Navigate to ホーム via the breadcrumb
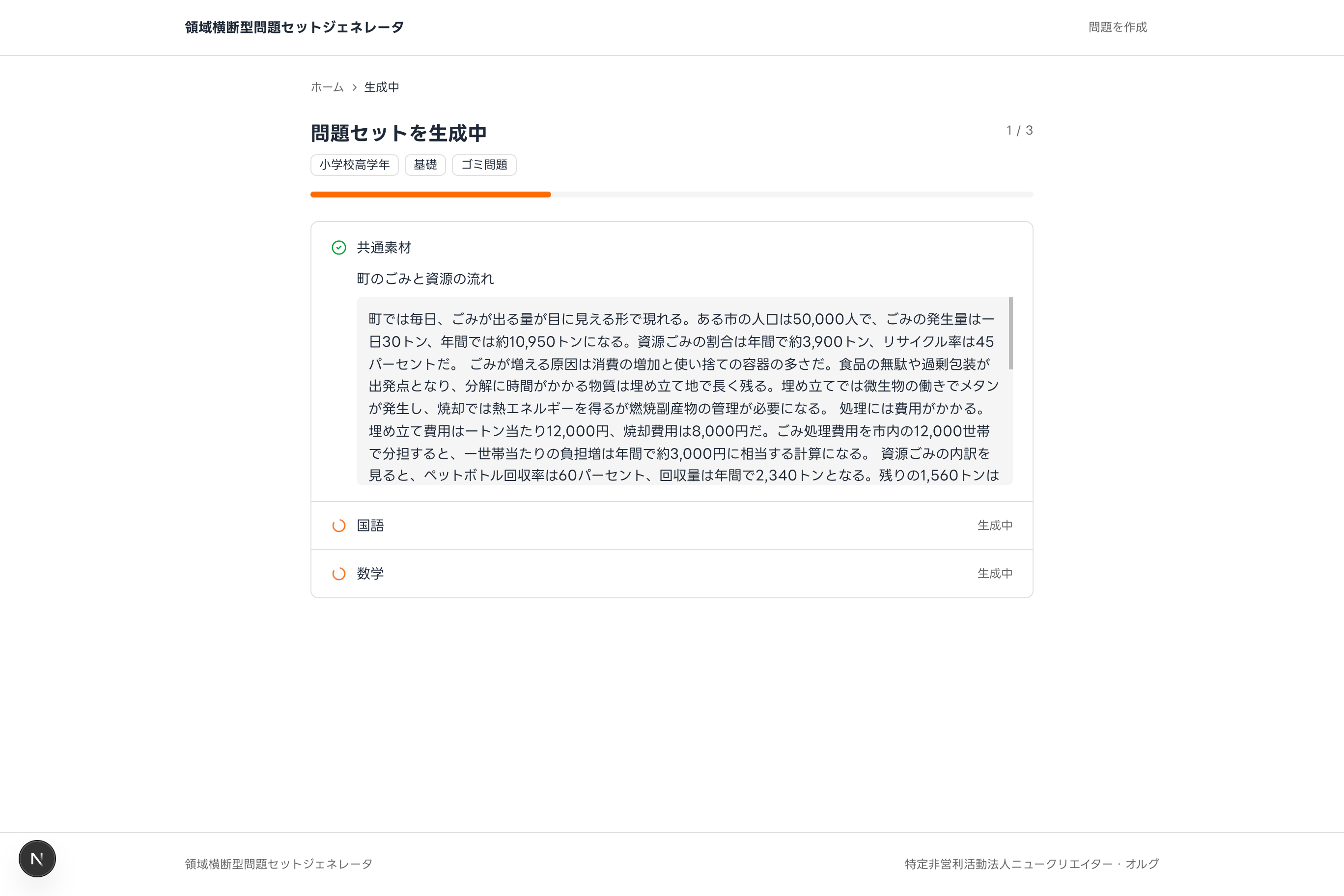Screen dimensions: 1344x896 click(326, 87)
